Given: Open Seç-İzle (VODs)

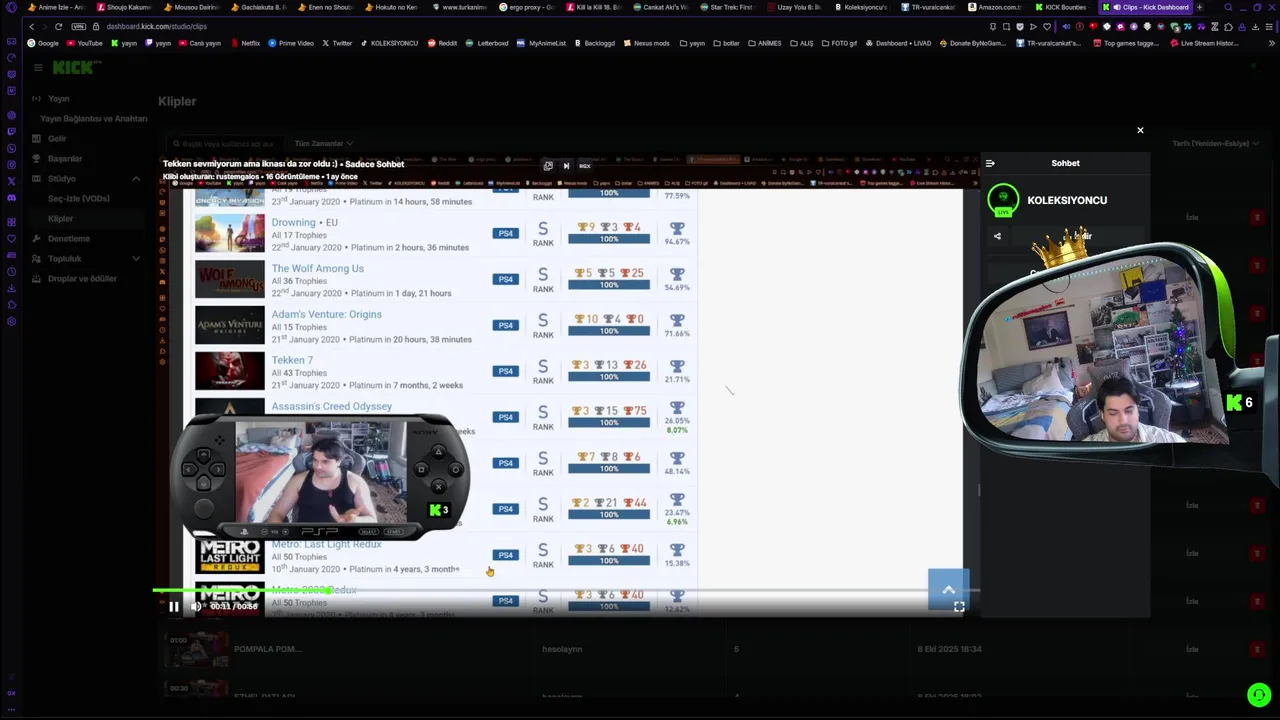Looking at the screenshot, I should (79, 199).
